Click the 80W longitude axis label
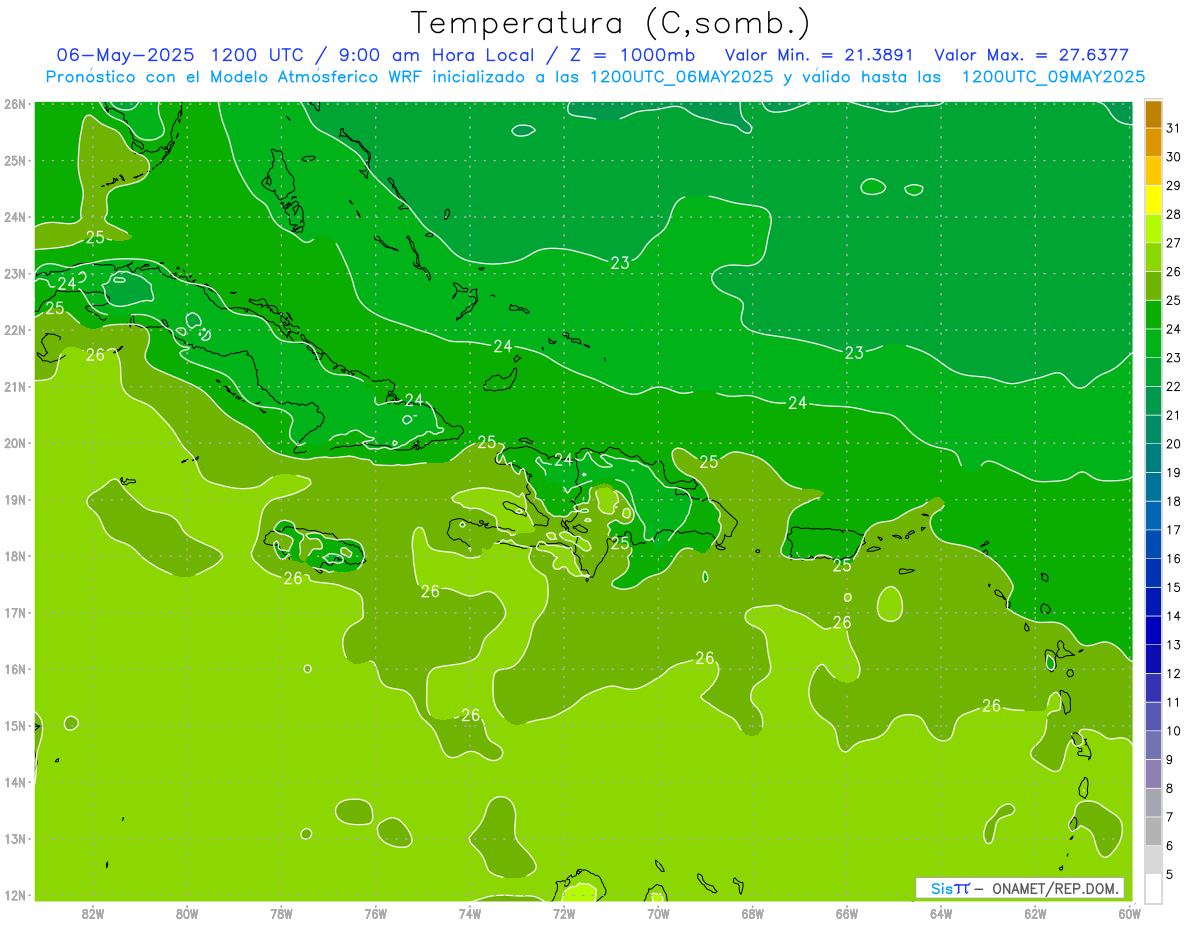Screen dimensions: 1200x927 [187, 913]
